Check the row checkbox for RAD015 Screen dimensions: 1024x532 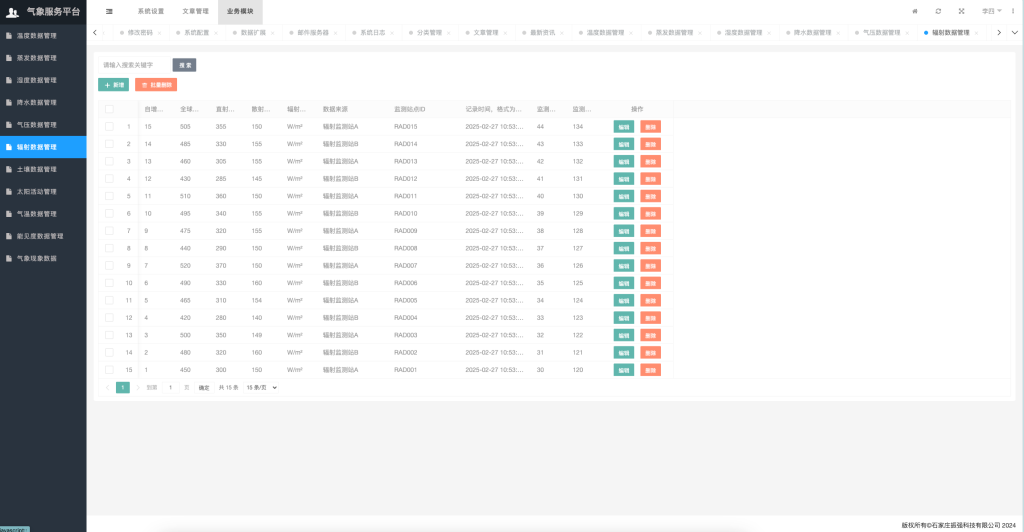click(x=109, y=127)
